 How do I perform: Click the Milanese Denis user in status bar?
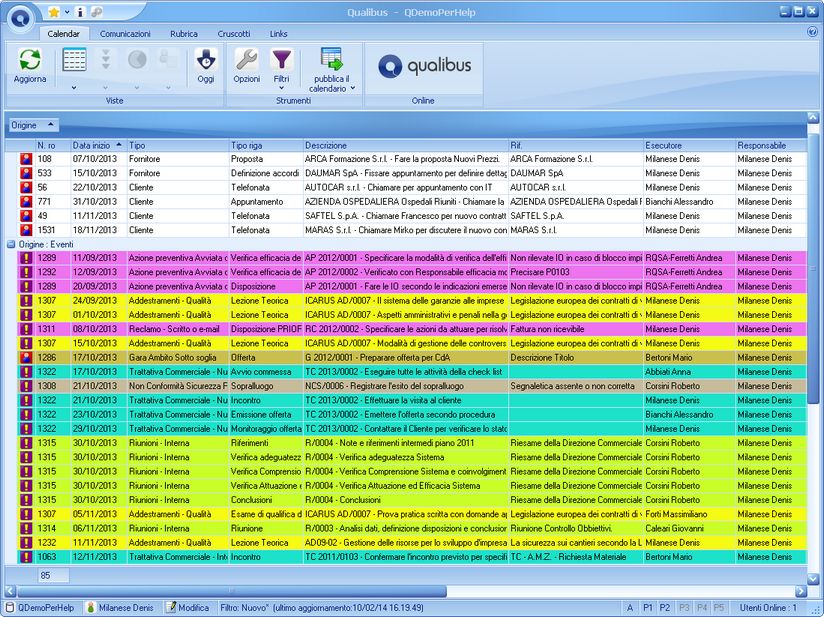click(120, 608)
